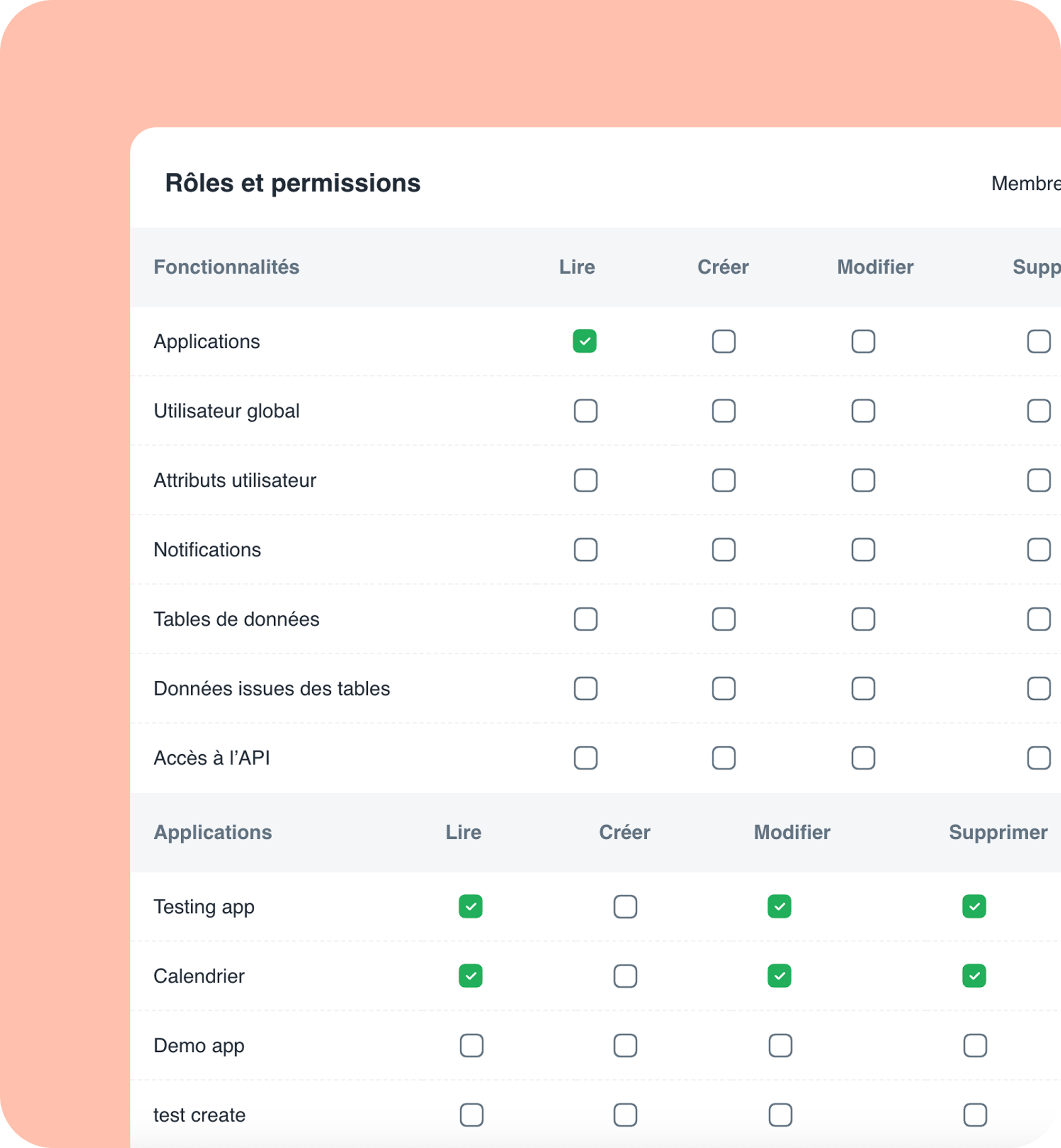Screen dimensions: 1061x1148
Task: Enable Lire for Accès à l'API
Action: pyautogui.click(x=585, y=758)
